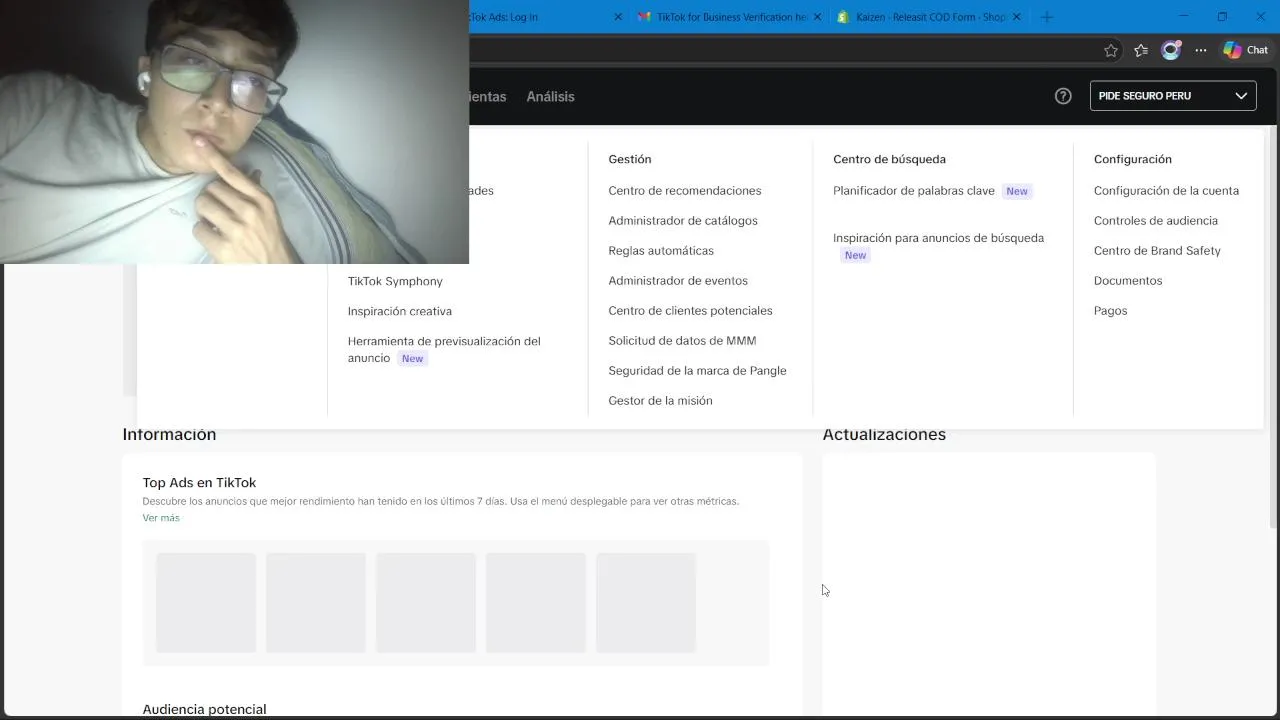Open Administrador de eventos

(x=678, y=280)
